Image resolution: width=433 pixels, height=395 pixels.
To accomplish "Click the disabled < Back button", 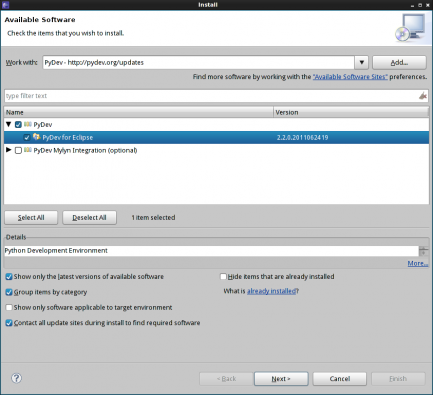I will coord(226,379).
